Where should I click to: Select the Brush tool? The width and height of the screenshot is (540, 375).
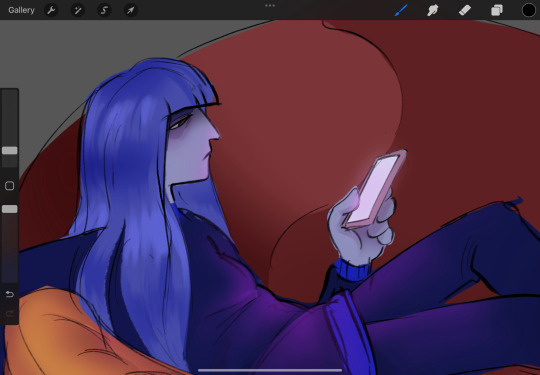coord(401,10)
